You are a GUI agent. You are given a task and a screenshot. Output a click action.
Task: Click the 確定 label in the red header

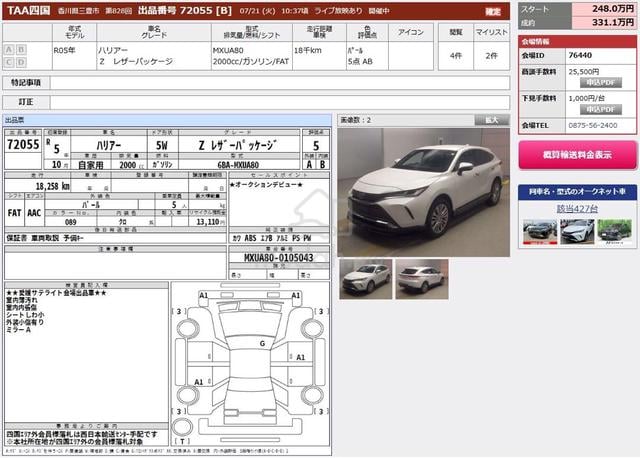[x=493, y=11]
